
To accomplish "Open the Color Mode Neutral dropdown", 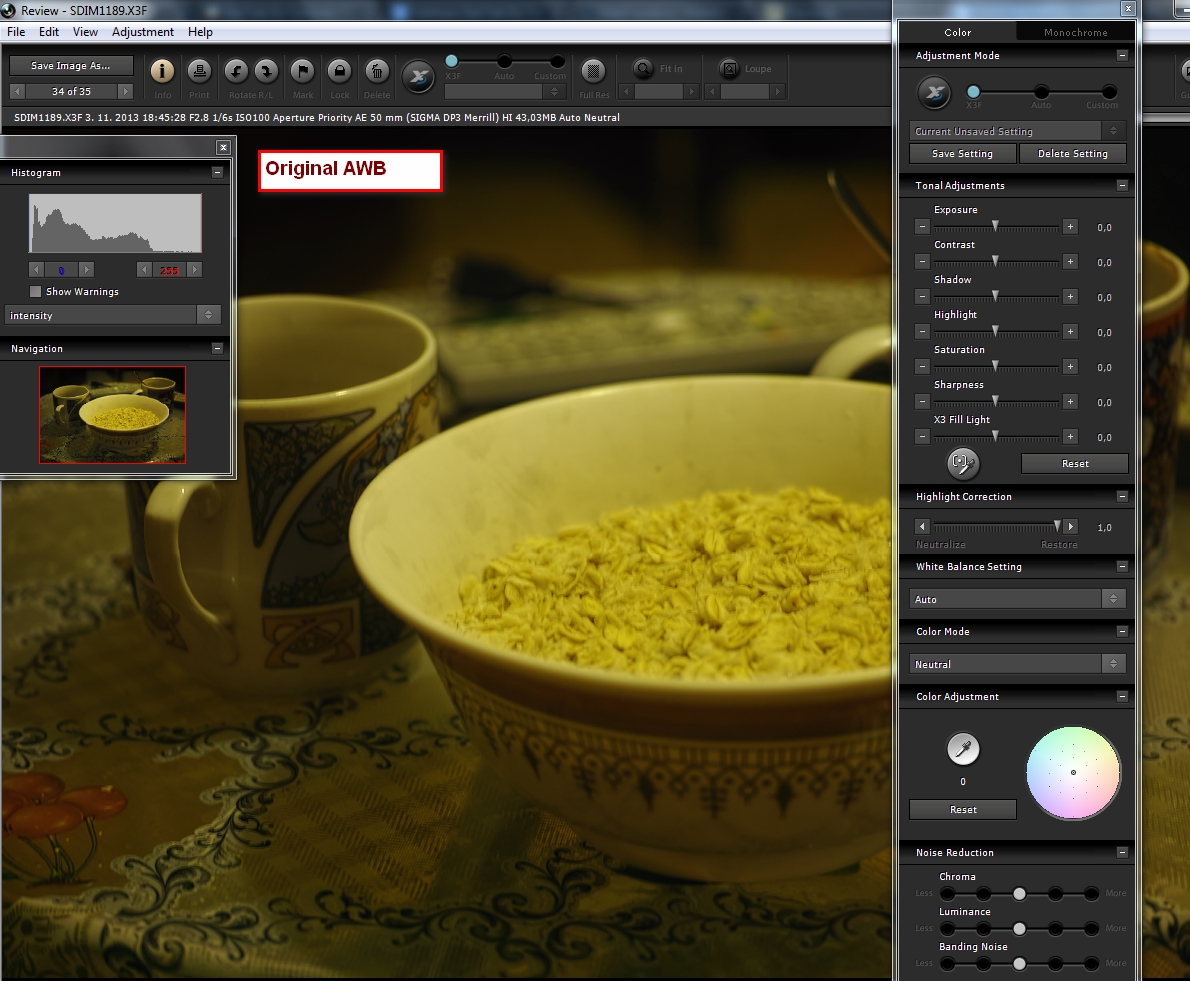I will point(1018,664).
